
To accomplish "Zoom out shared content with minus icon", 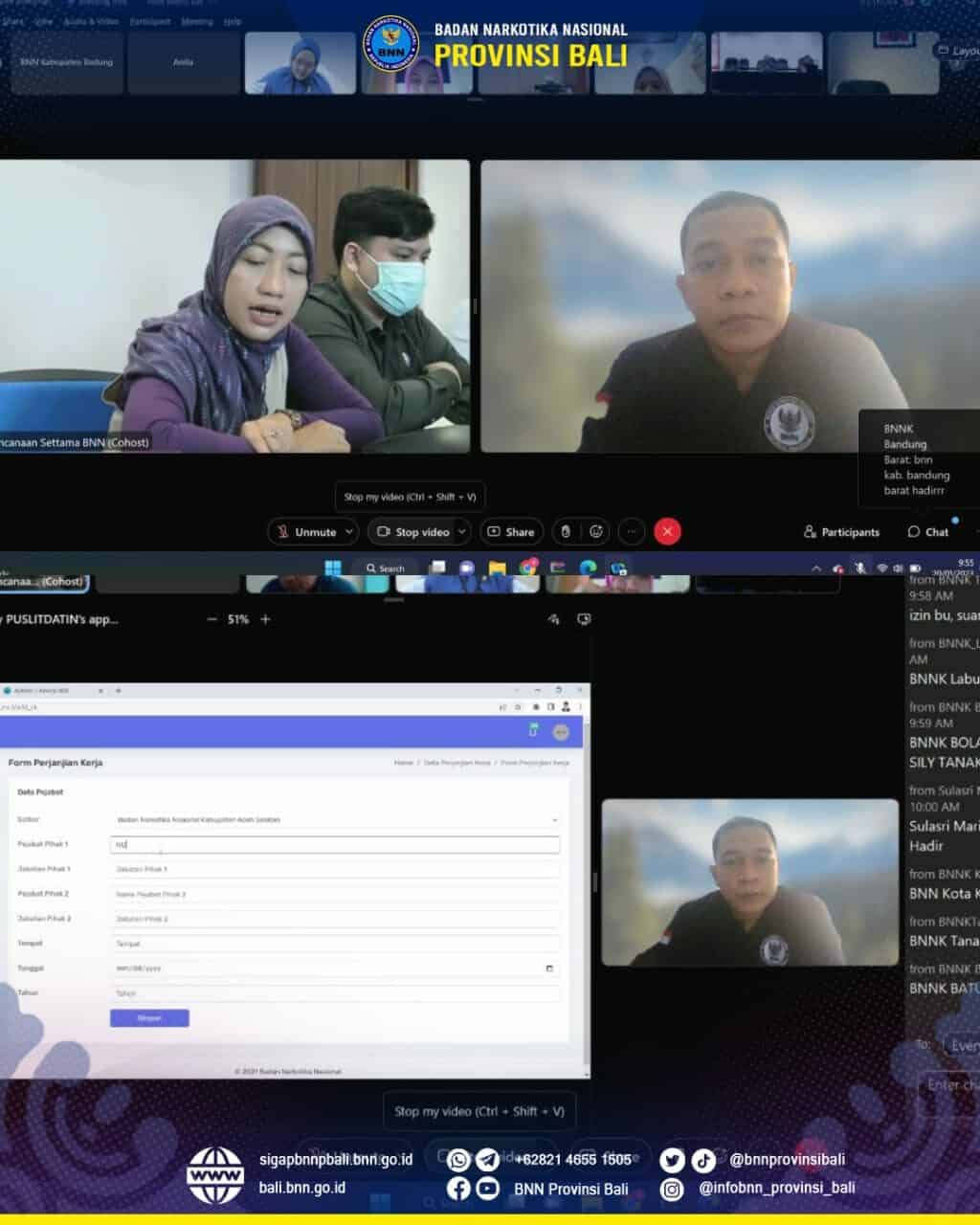I will [212, 619].
